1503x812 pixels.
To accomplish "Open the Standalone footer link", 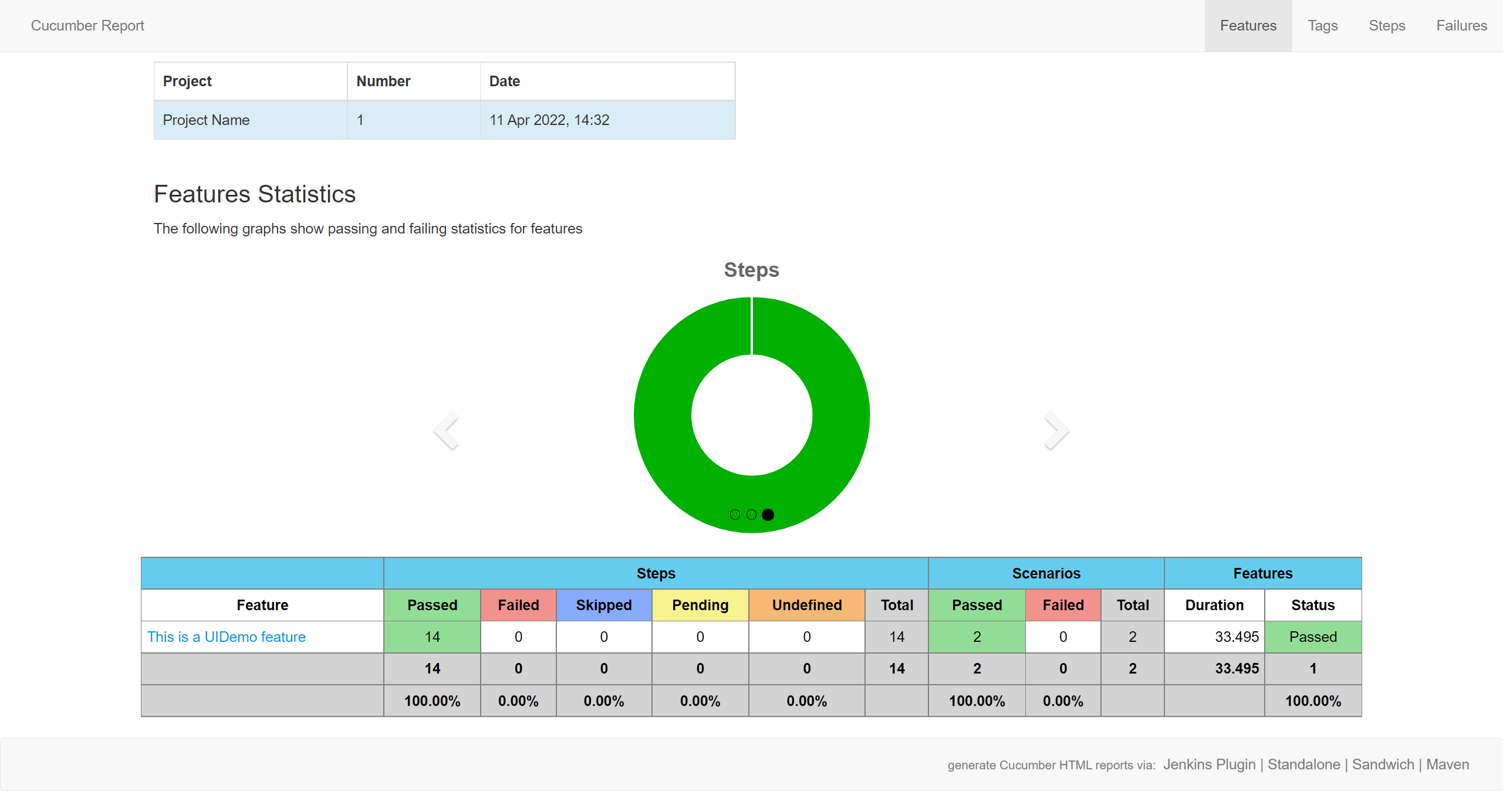I will 1303,764.
